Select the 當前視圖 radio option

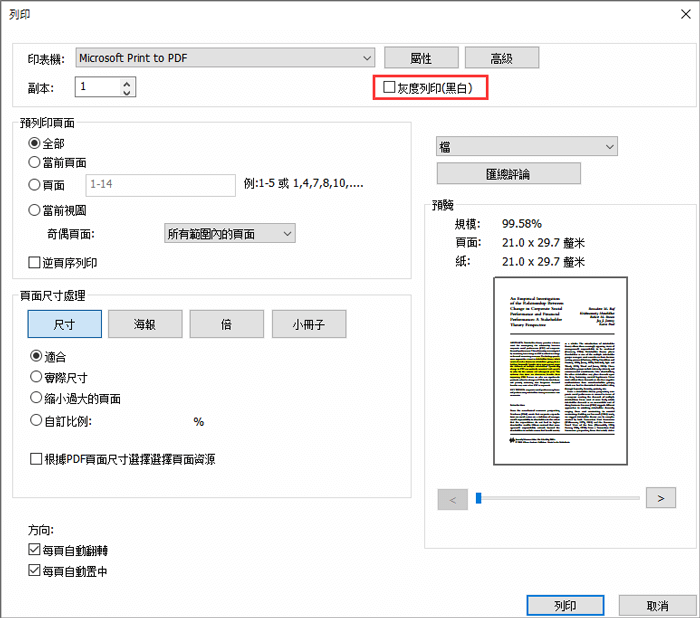click(x=35, y=210)
